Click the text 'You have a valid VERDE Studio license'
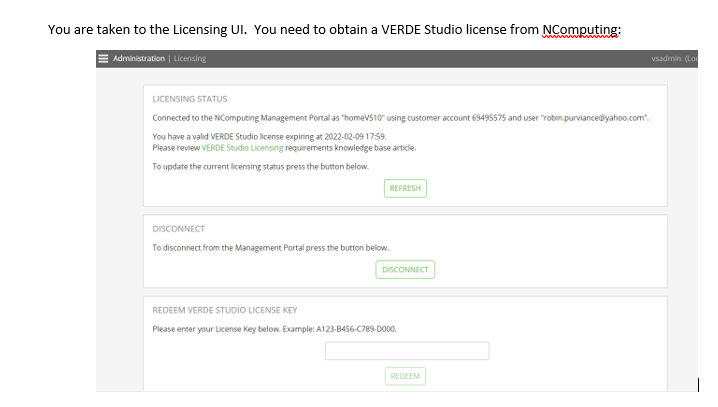 (x=269, y=136)
